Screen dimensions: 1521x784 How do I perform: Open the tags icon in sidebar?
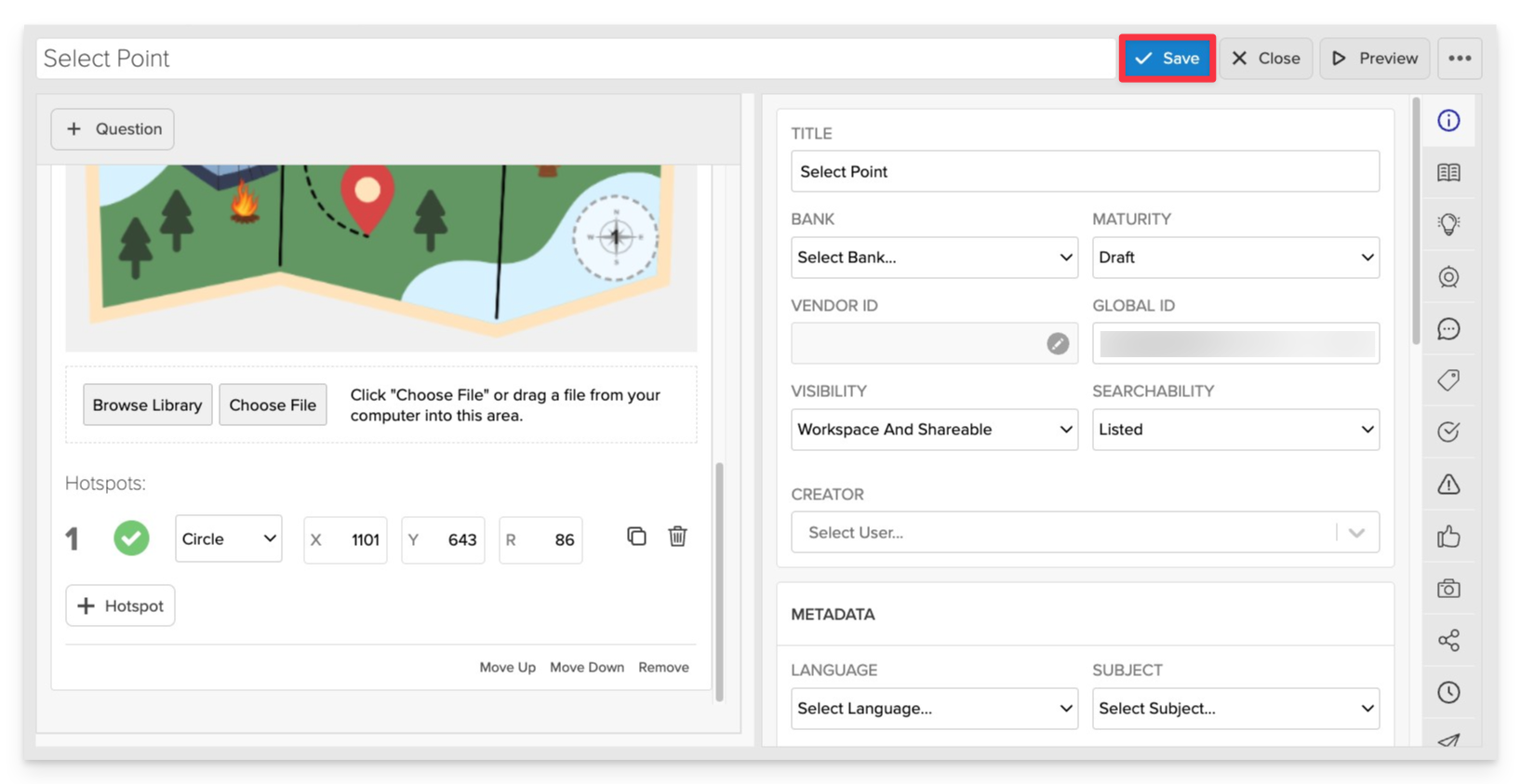point(1448,379)
